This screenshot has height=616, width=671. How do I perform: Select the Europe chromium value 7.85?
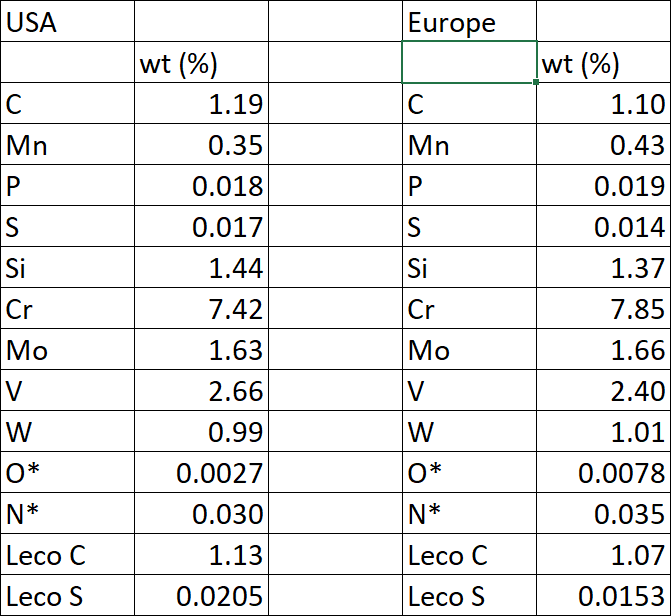tap(602, 309)
